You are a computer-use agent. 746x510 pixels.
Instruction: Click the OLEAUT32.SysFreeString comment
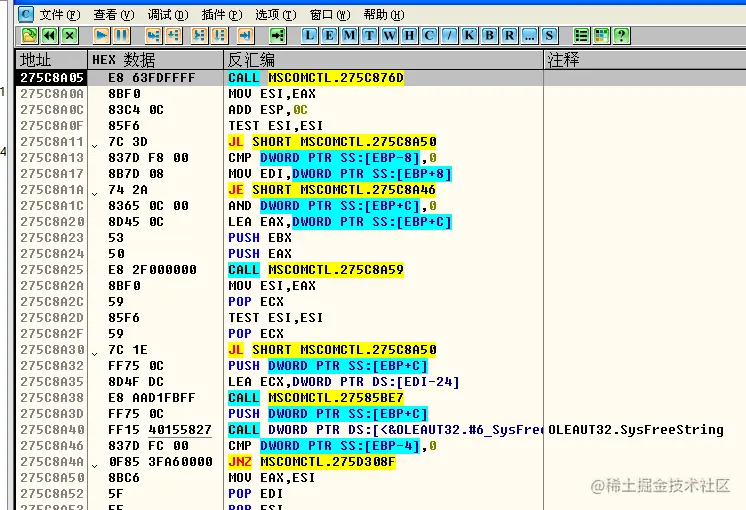pos(636,430)
